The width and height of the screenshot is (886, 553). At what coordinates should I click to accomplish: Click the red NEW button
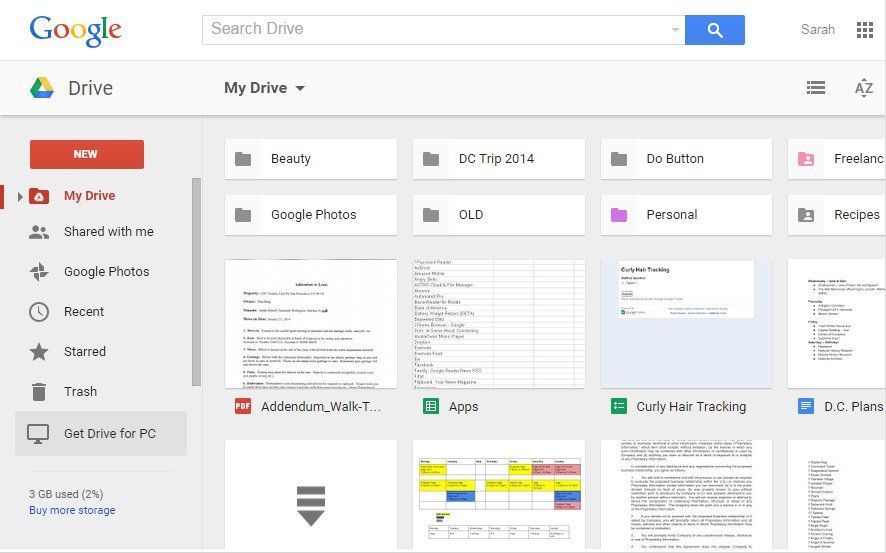pos(87,154)
